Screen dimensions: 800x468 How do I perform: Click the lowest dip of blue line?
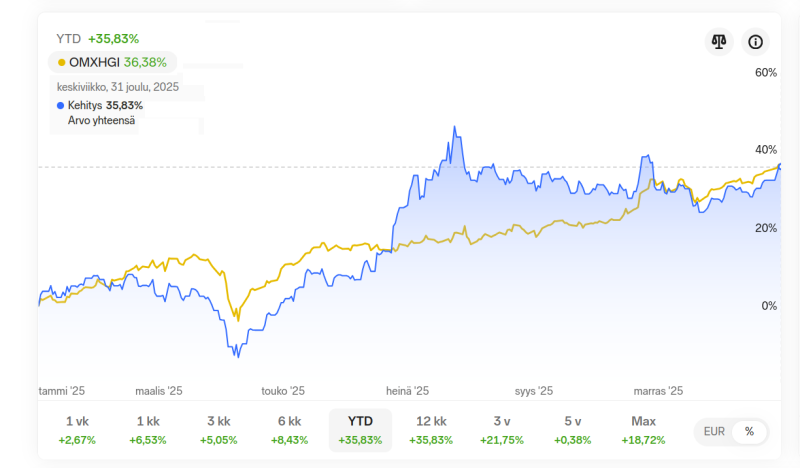pos(235,356)
